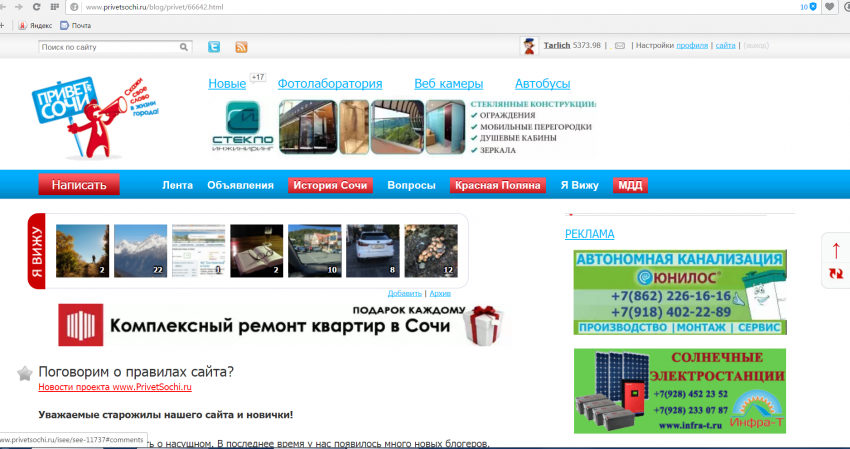This screenshot has height=449, width=850.
Task: Open the Лента menu item
Action: [177, 185]
